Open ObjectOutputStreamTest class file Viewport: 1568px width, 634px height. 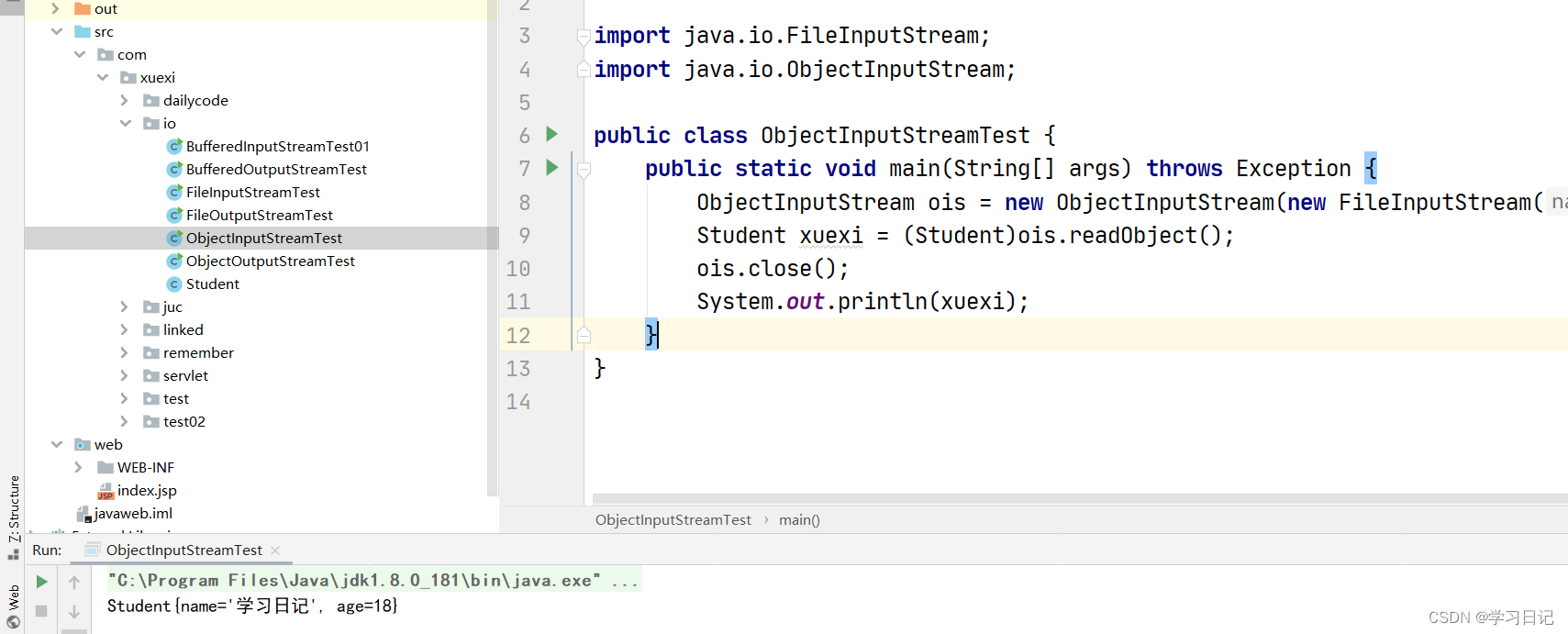click(x=271, y=261)
